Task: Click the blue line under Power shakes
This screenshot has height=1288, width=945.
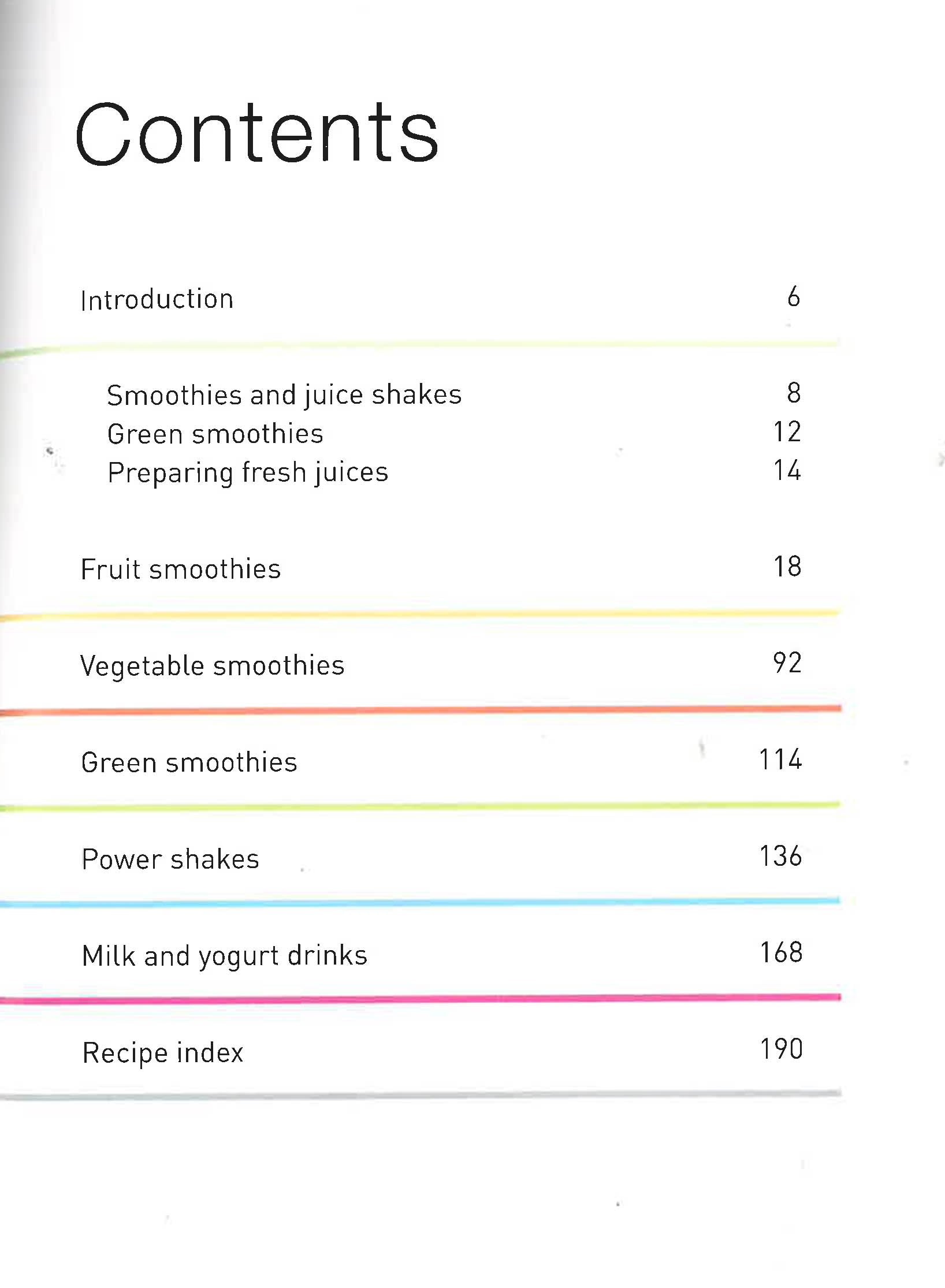Action: tap(421, 903)
